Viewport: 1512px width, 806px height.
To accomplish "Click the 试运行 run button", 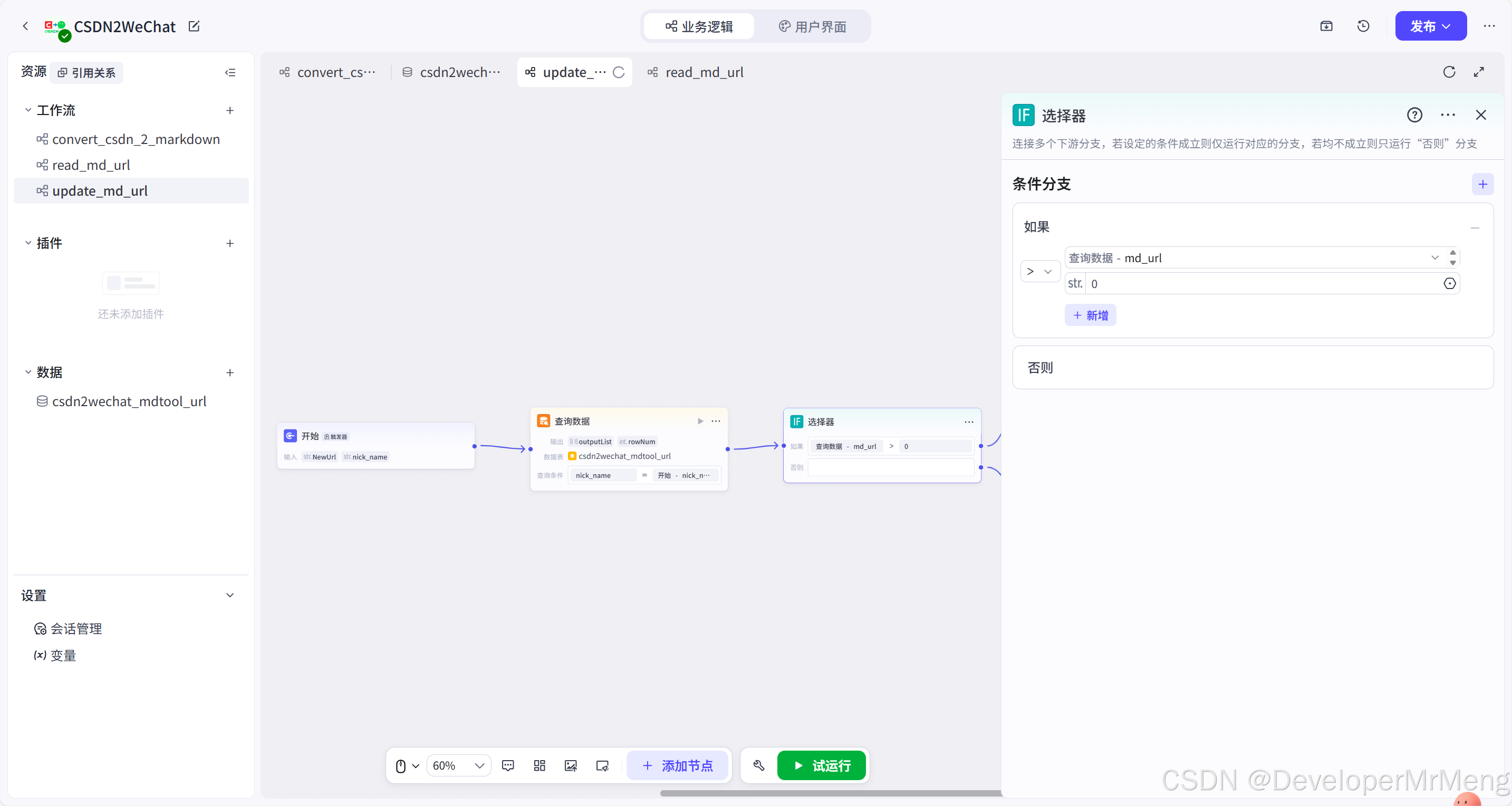I will pos(821,765).
